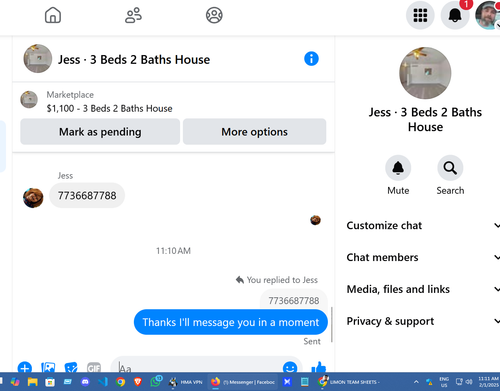Switch to HMA VPN taskbar window
Image resolution: width=500 pixels, height=391 pixels.
tap(186, 382)
